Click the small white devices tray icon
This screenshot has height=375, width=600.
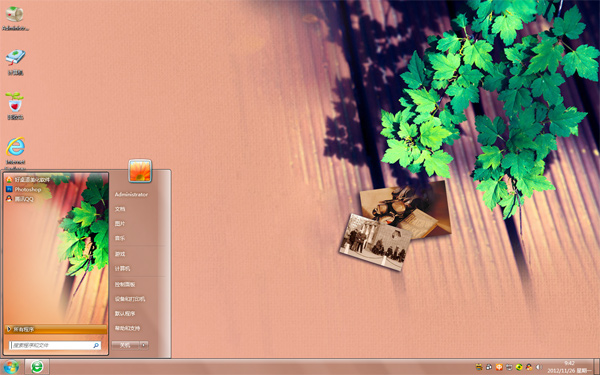click(489, 367)
